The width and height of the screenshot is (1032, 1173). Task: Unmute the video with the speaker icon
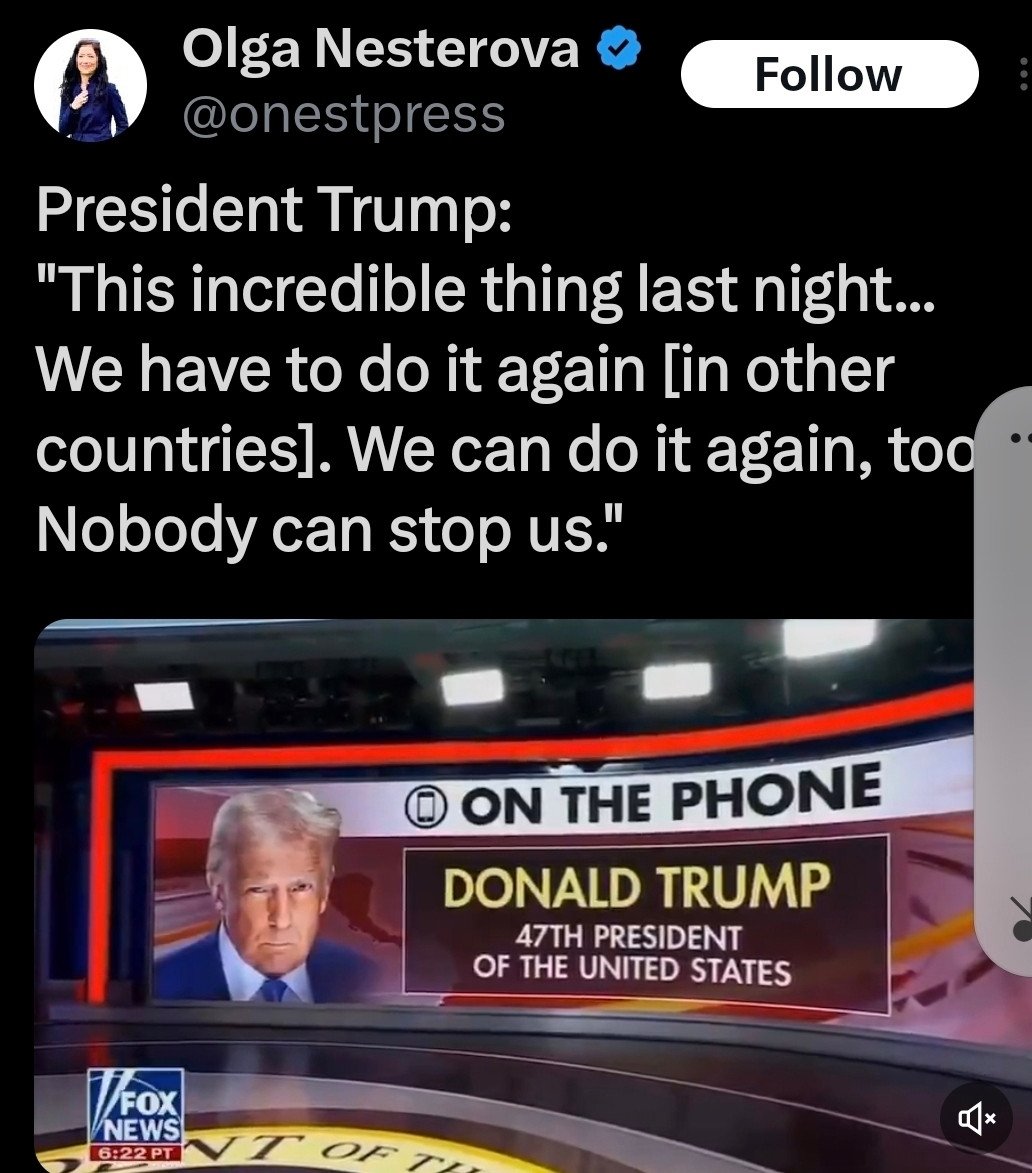[976, 1118]
